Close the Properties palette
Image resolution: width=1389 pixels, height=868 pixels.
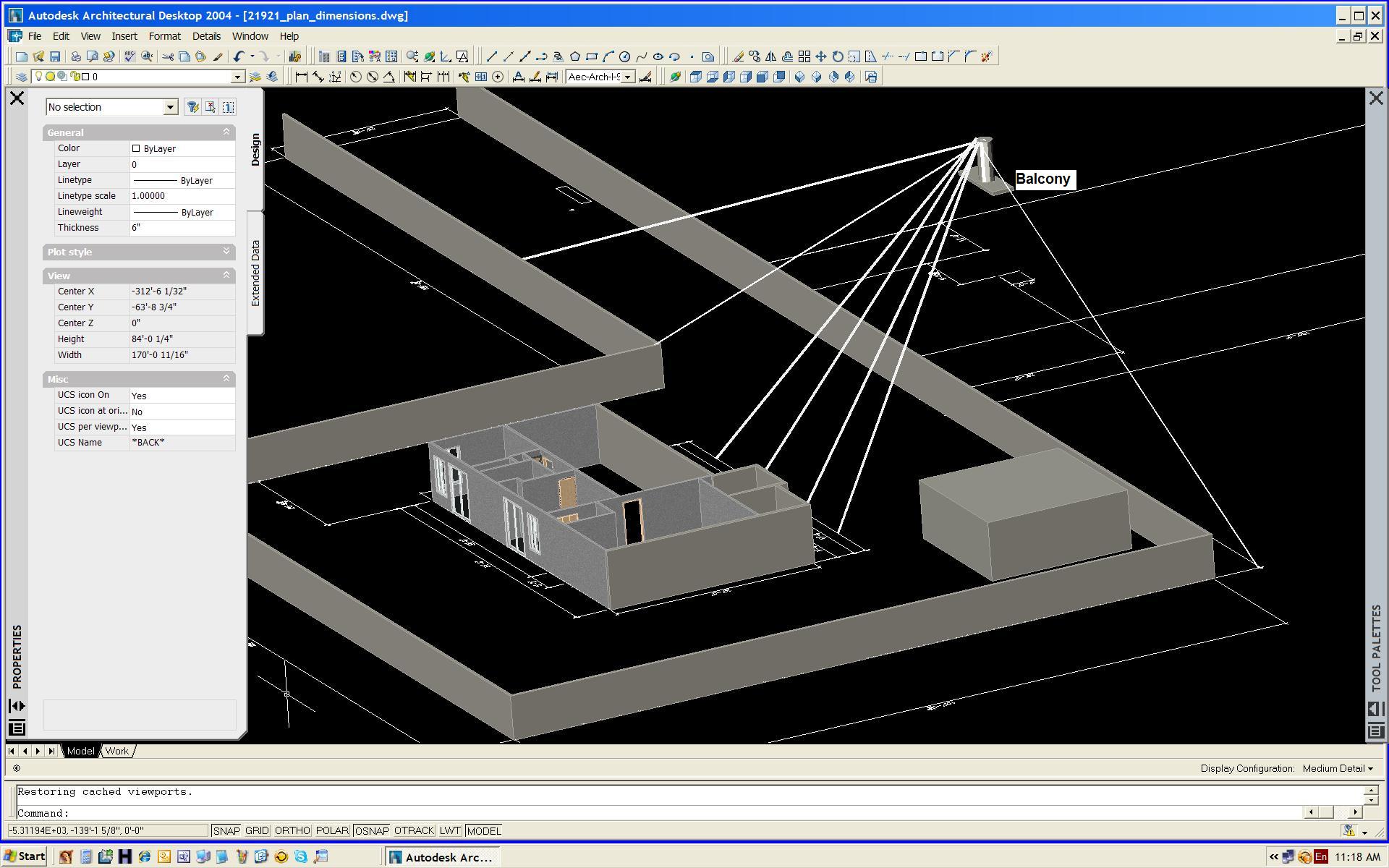(x=17, y=98)
